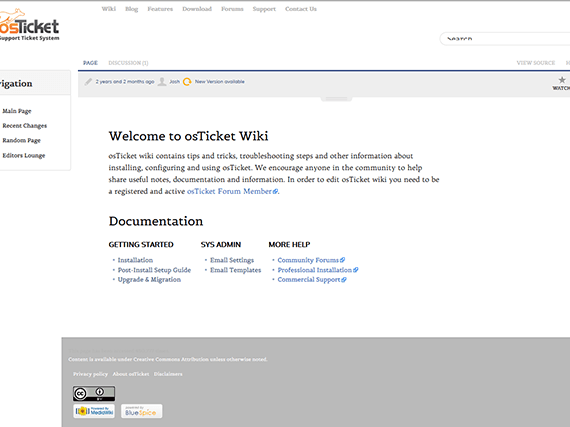Open Email Templates link
The image size is (570, 427).
[236, 270]
